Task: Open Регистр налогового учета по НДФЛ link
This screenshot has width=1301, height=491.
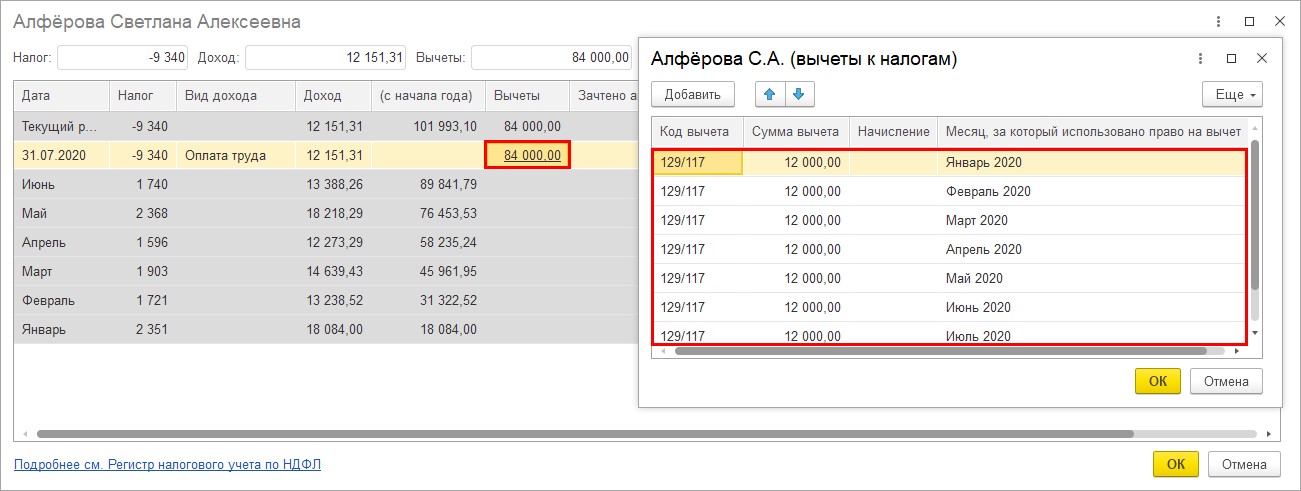Action: tap(167, 465)
